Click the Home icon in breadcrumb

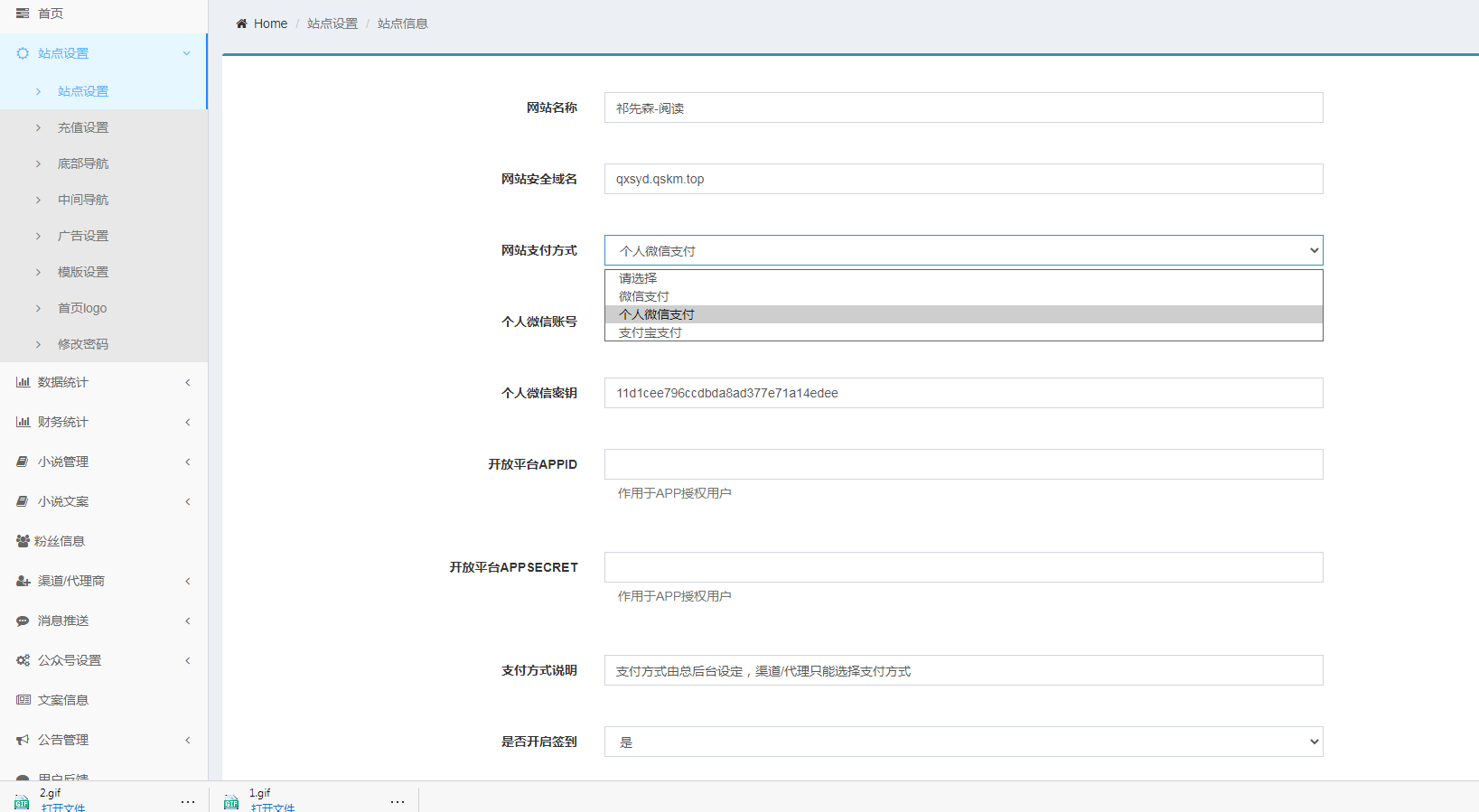[x=241, y=23]
